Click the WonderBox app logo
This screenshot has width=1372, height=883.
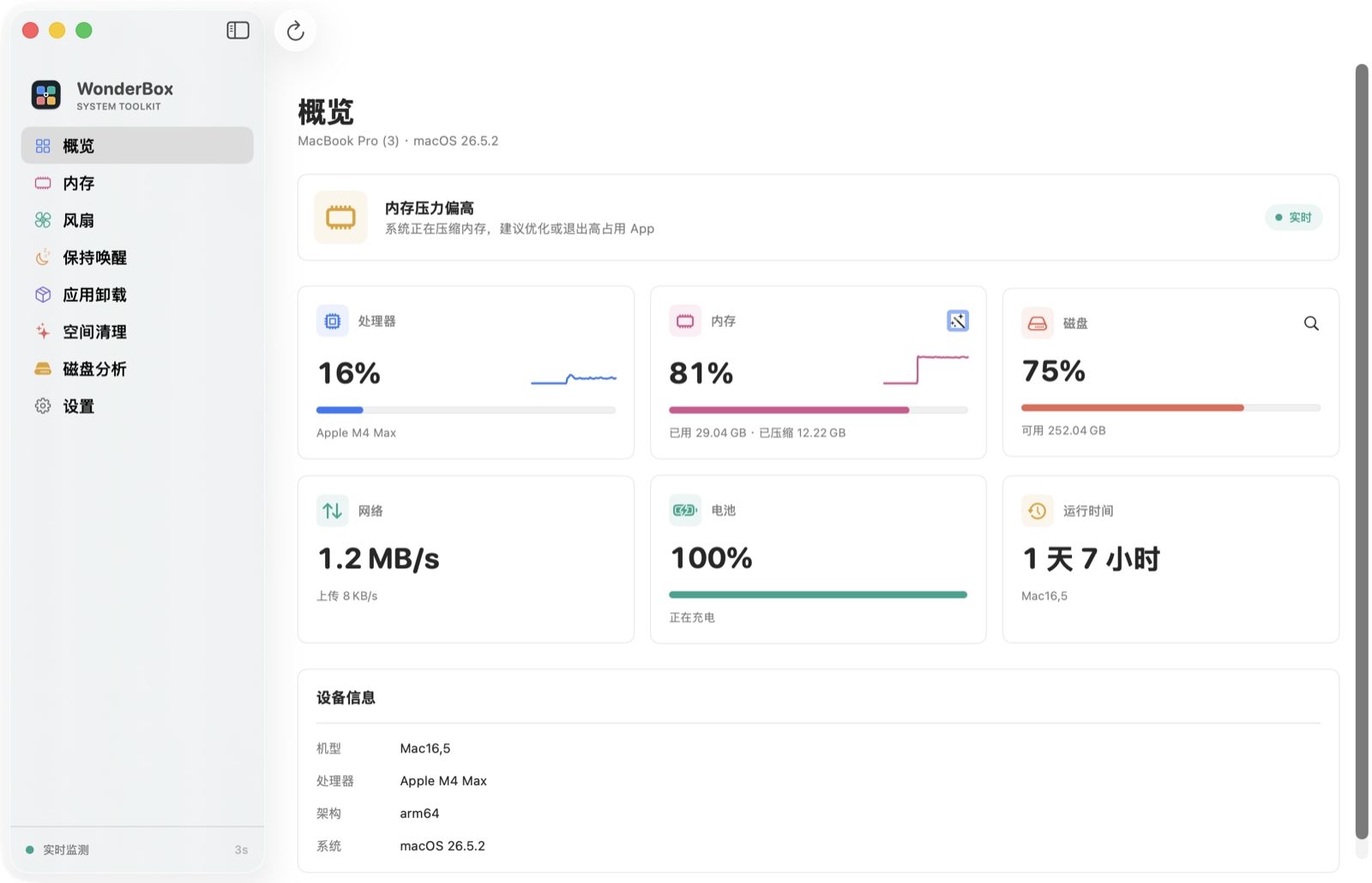click(x=46, y=94)
